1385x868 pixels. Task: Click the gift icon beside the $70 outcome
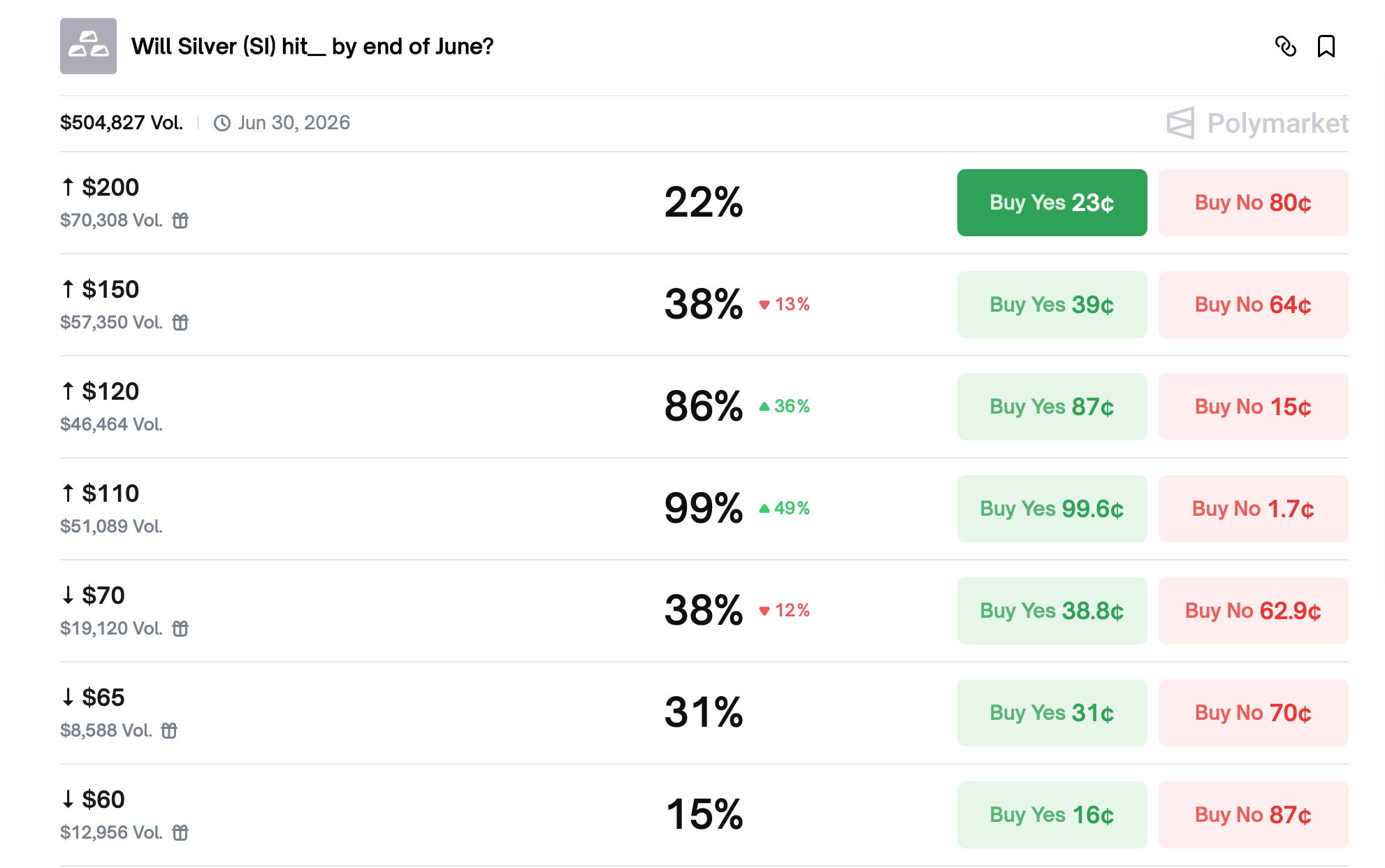click(x=181, y=628)
